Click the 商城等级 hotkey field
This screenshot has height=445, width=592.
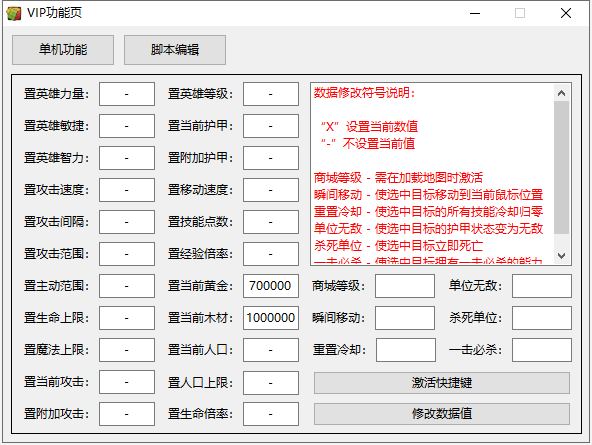click(405, 286)
